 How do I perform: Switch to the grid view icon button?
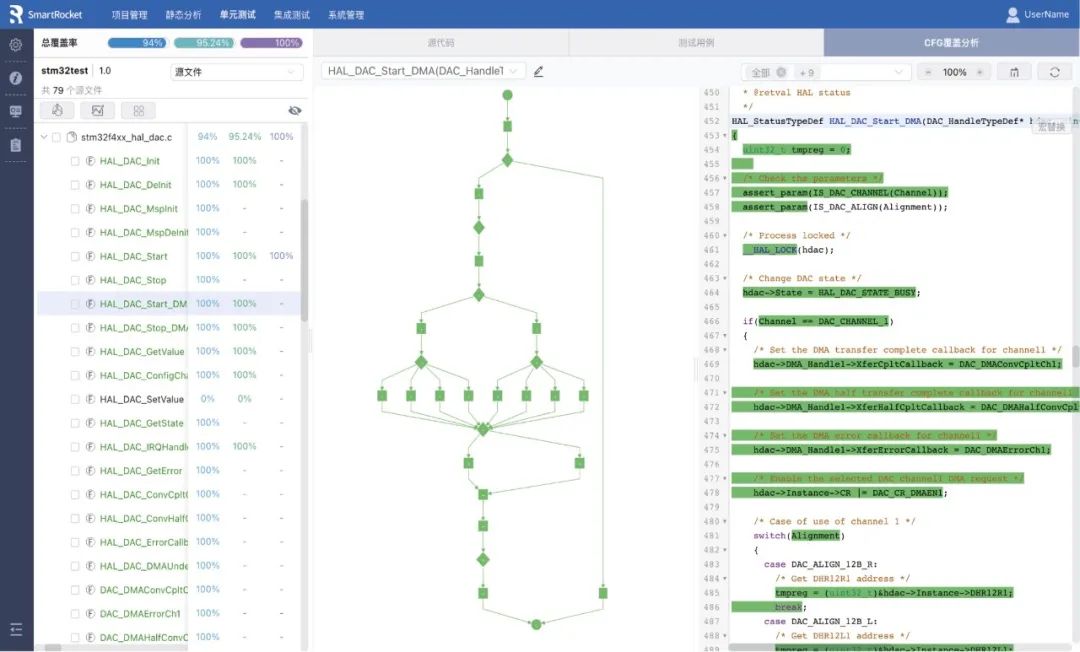(138, 110)
